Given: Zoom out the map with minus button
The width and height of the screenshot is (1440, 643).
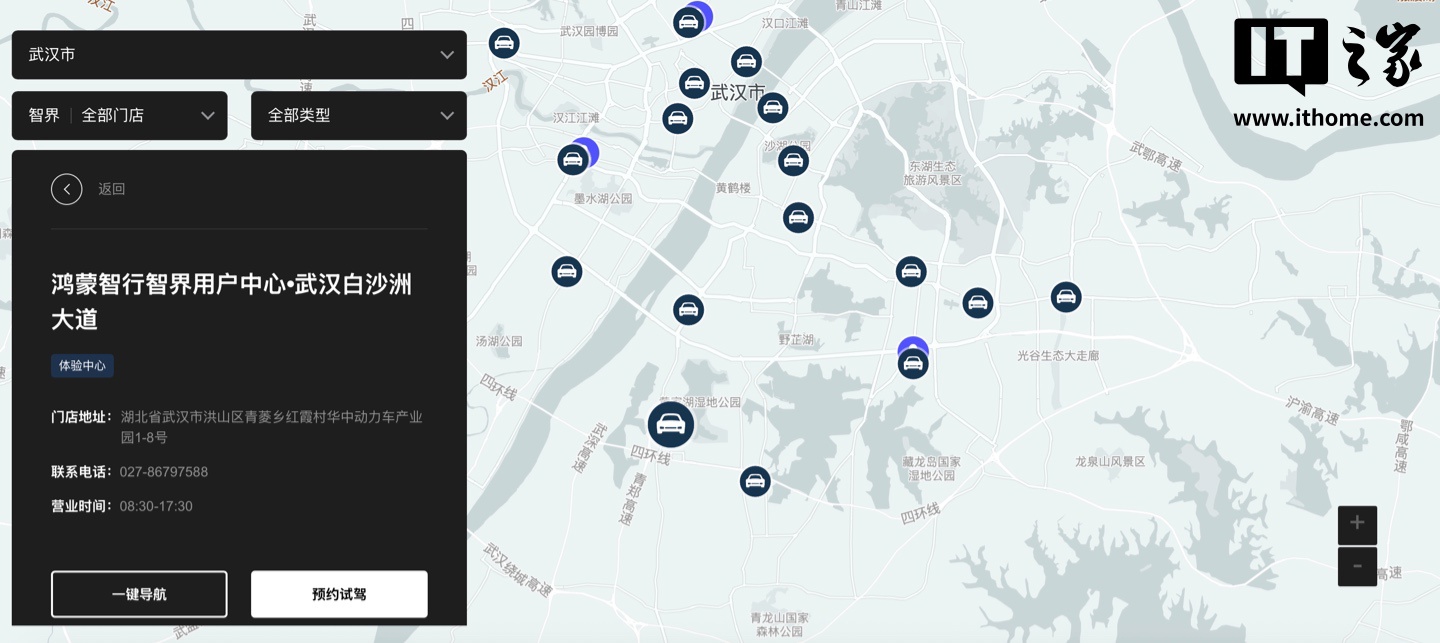Looking at the screenshot, I should [1357, 566].
